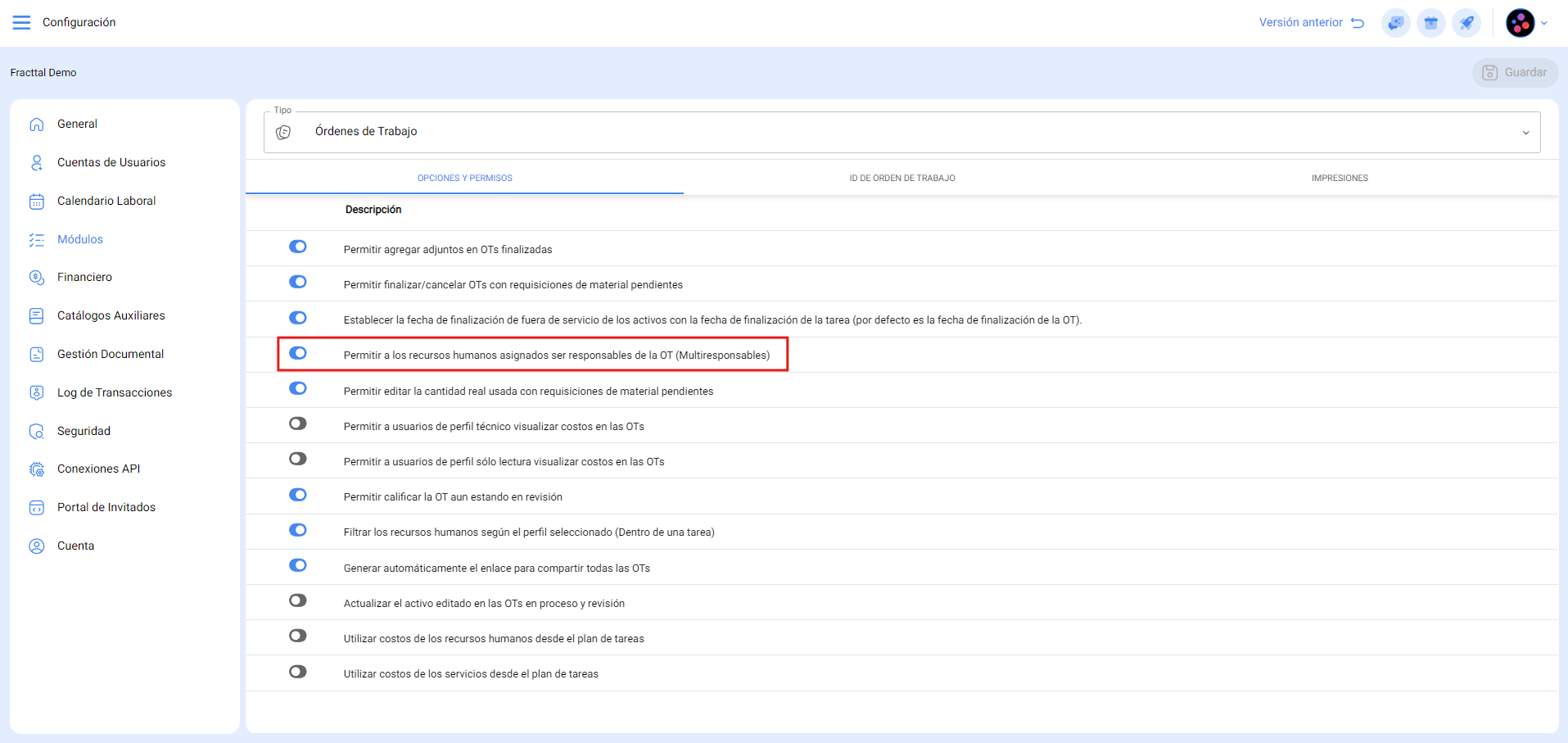The height and width of the screenshot is (743, 1568).
Task: Open the gift box icon in header
Action: pyautogui.click(x=1430, y=23)
